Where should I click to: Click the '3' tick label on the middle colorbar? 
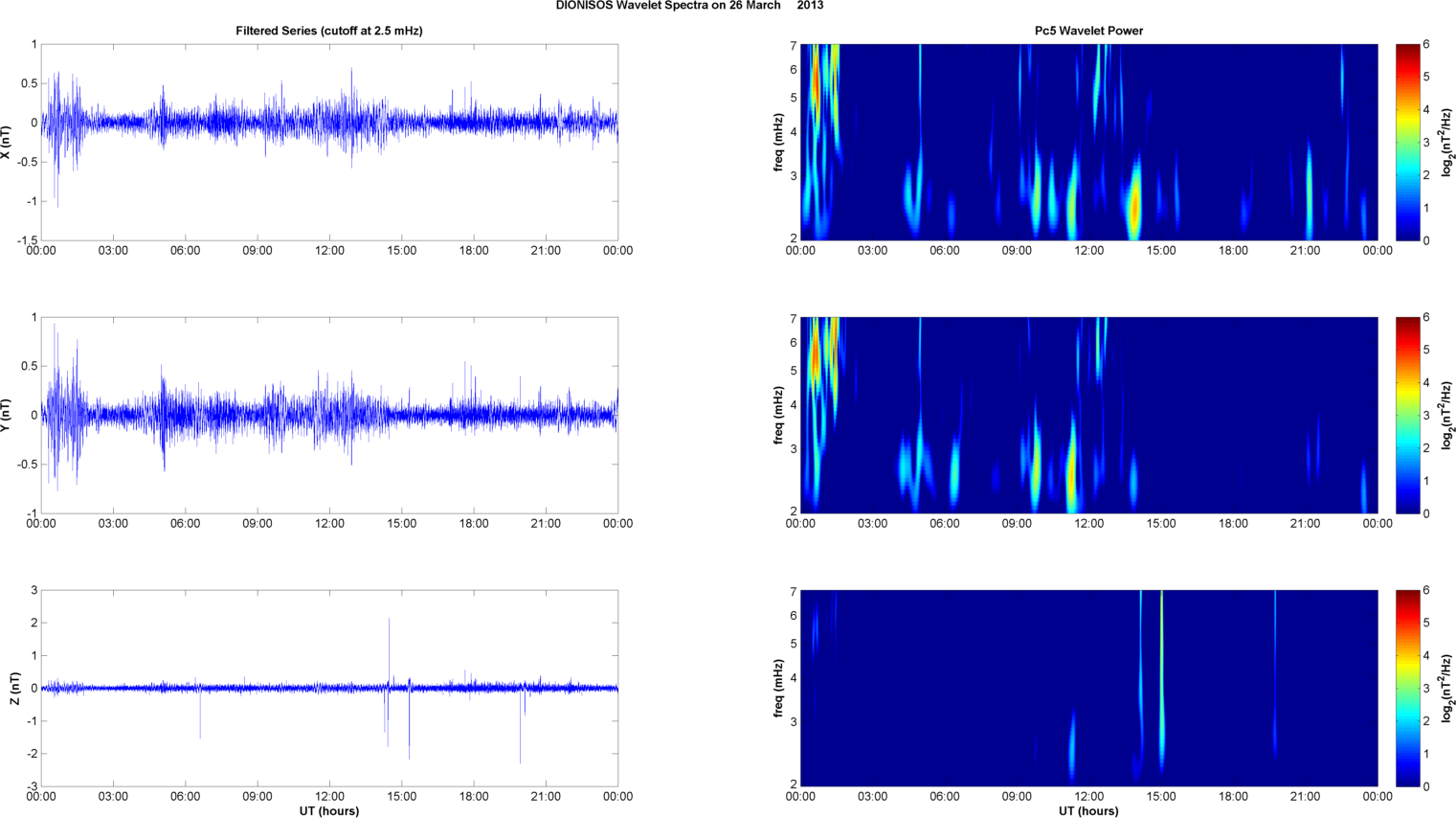[x=1426, y=416]
